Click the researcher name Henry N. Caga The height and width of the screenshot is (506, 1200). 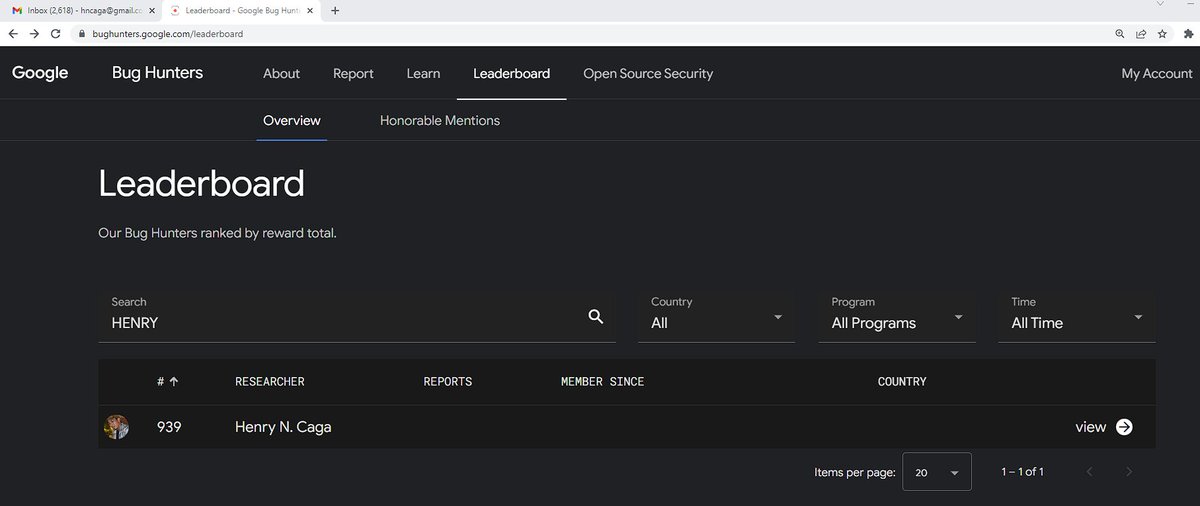283,427
